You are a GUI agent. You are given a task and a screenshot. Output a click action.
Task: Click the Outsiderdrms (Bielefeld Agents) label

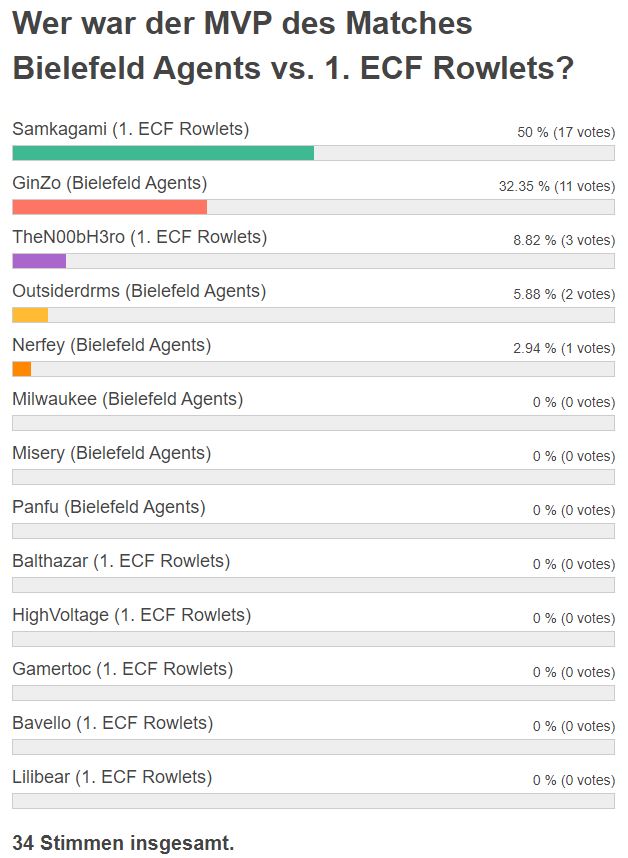139,291
